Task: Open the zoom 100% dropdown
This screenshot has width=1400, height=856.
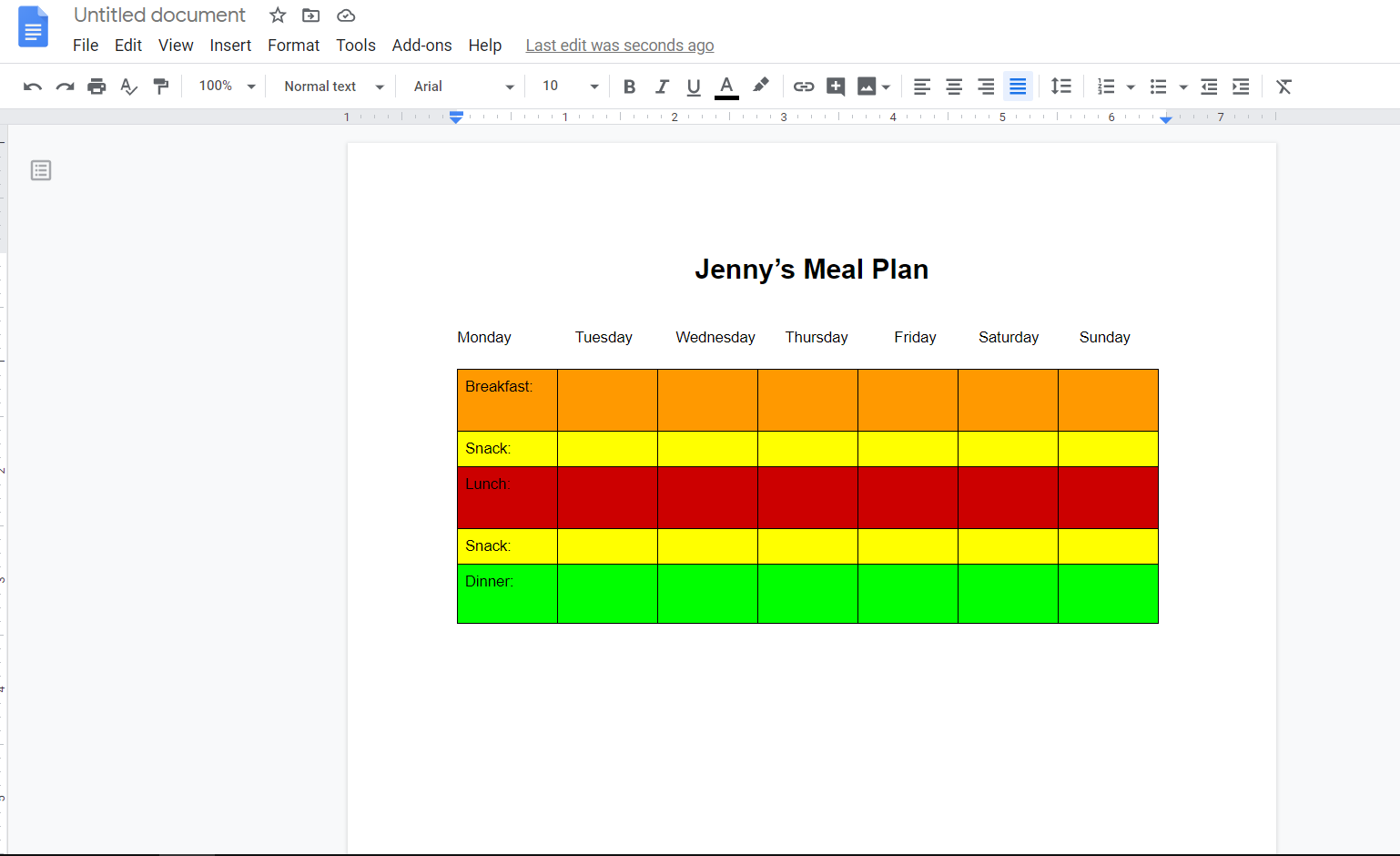Action: point(227,87)
